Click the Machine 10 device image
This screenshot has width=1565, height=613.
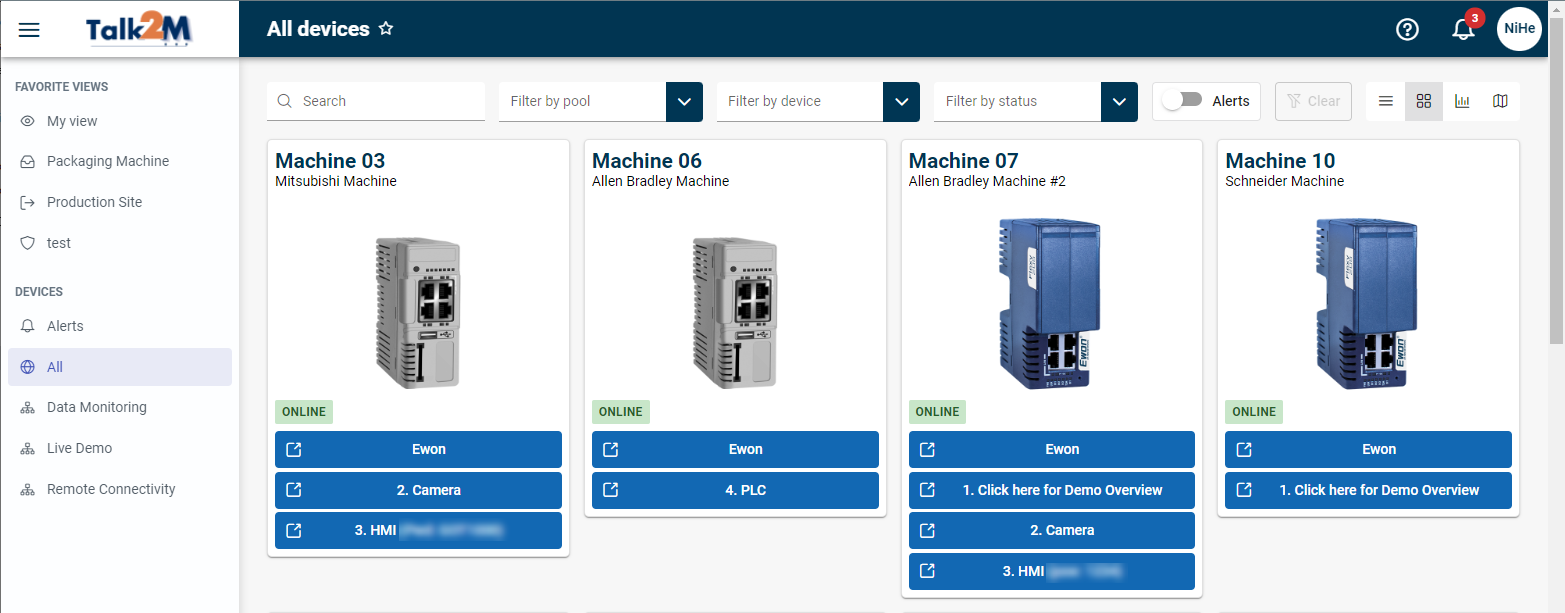[x=1368, y=304]
